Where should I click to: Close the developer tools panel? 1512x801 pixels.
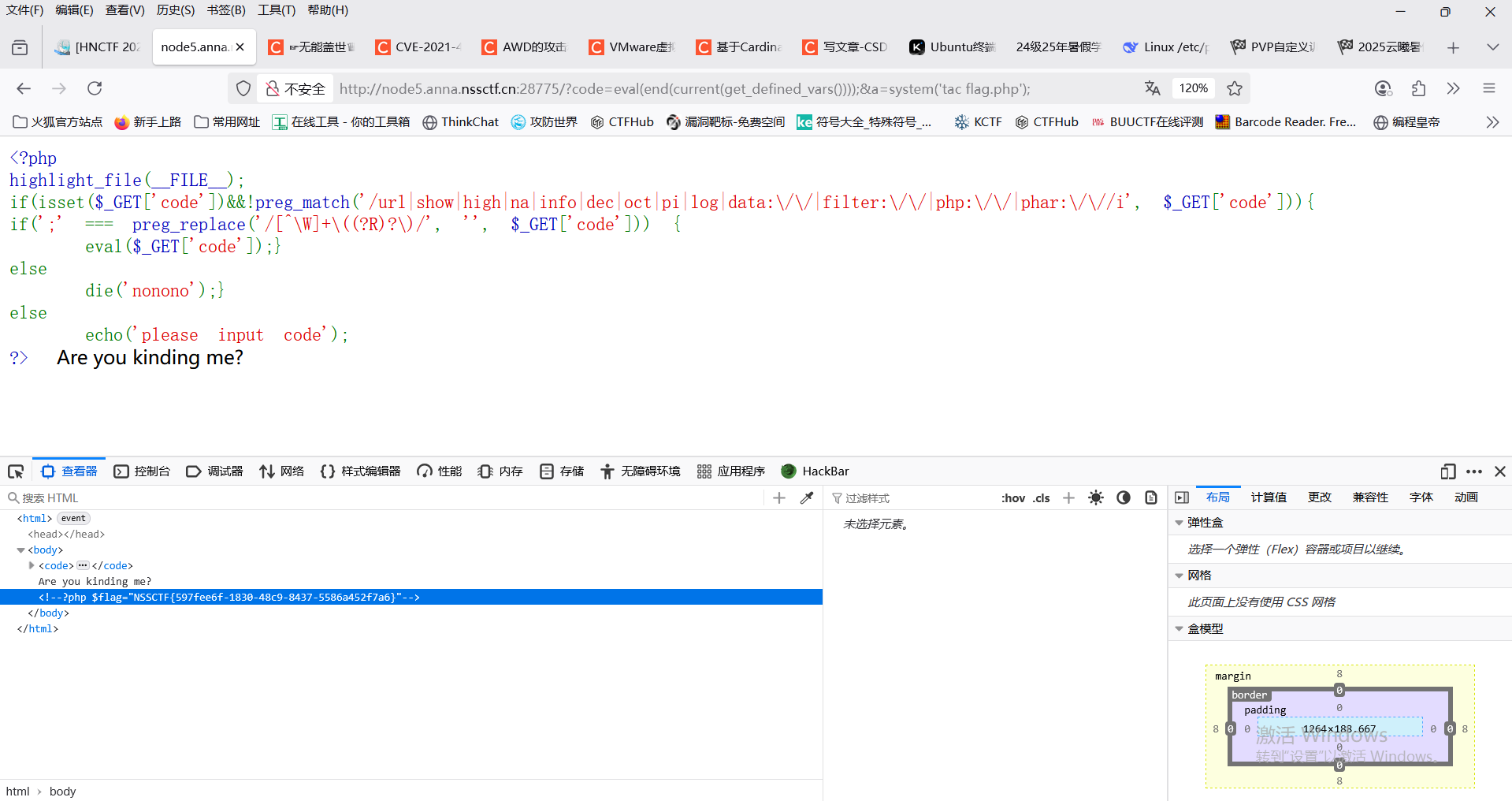point(1500,471)
